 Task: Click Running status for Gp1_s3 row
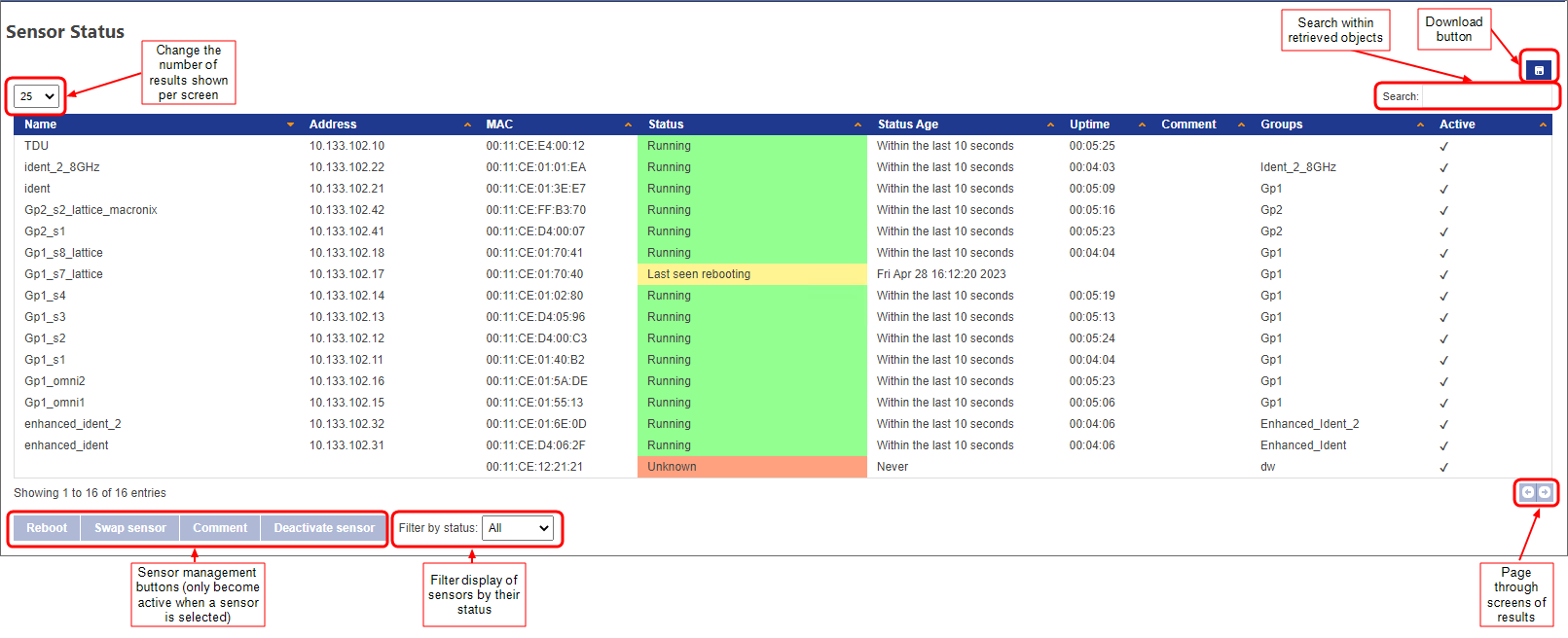(752, 317)
